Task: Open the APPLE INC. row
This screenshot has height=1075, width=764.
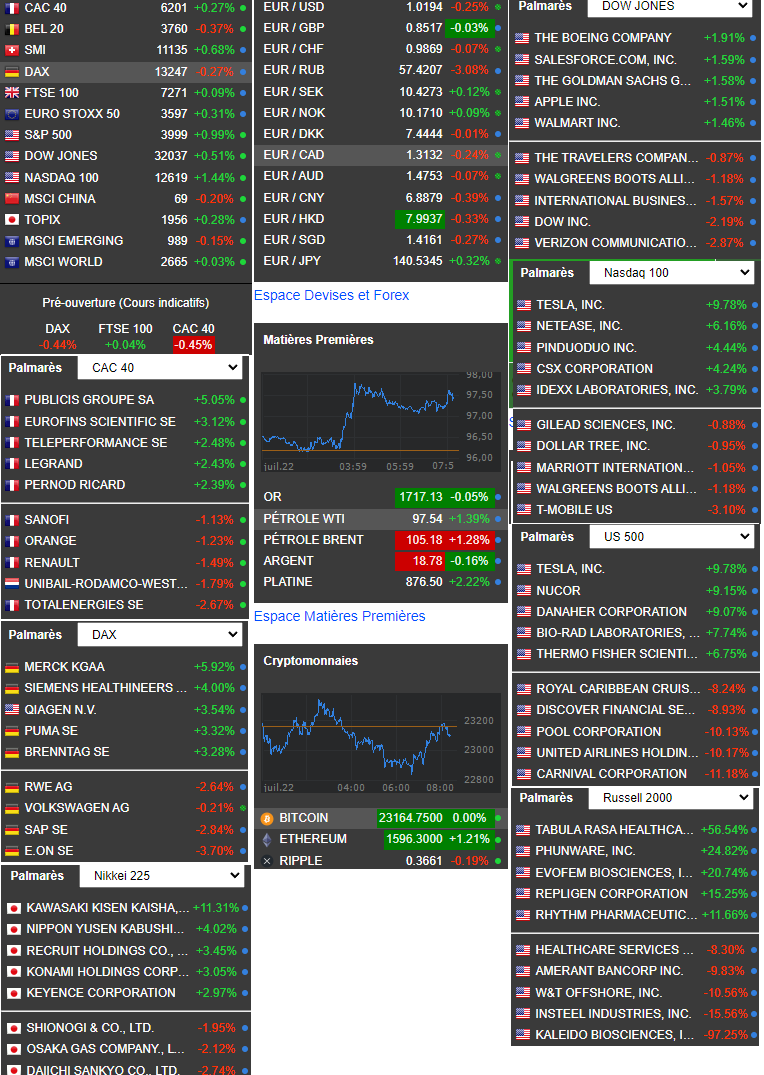Action: coord(635,102)
